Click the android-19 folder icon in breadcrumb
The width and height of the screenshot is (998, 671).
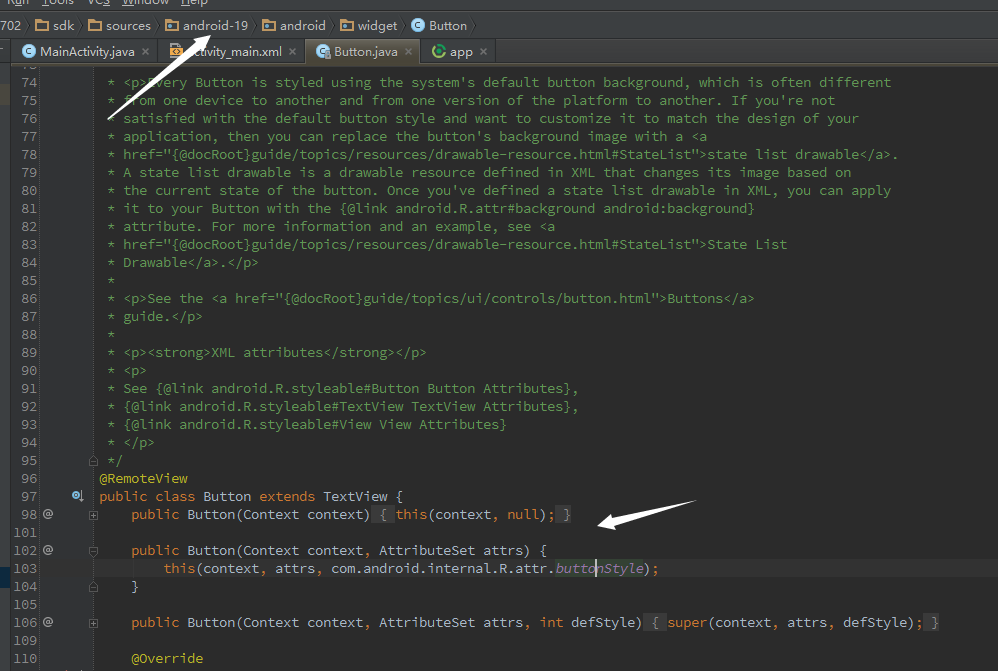click(x=173, y=25)
